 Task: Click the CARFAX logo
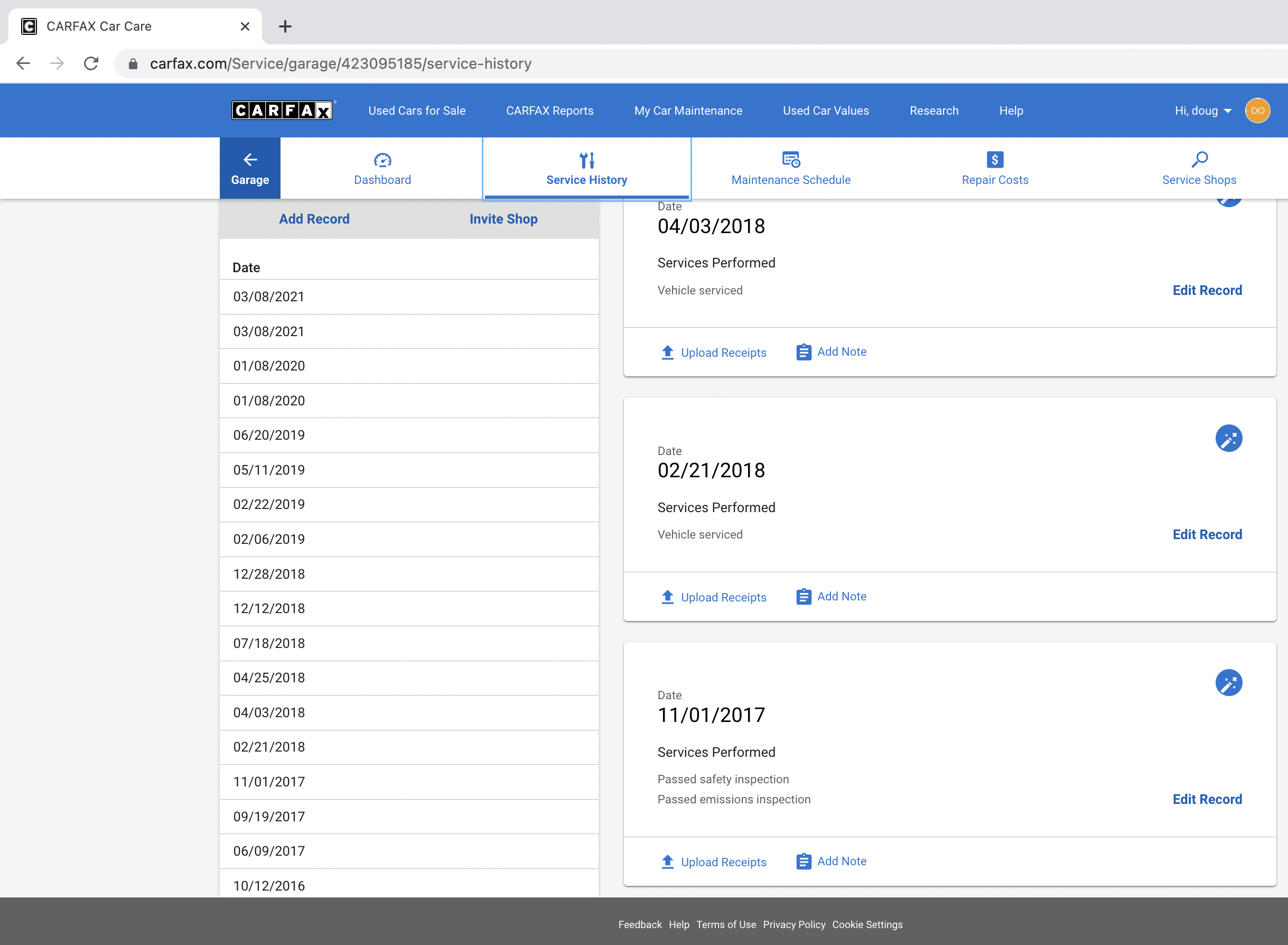[283, 110]
